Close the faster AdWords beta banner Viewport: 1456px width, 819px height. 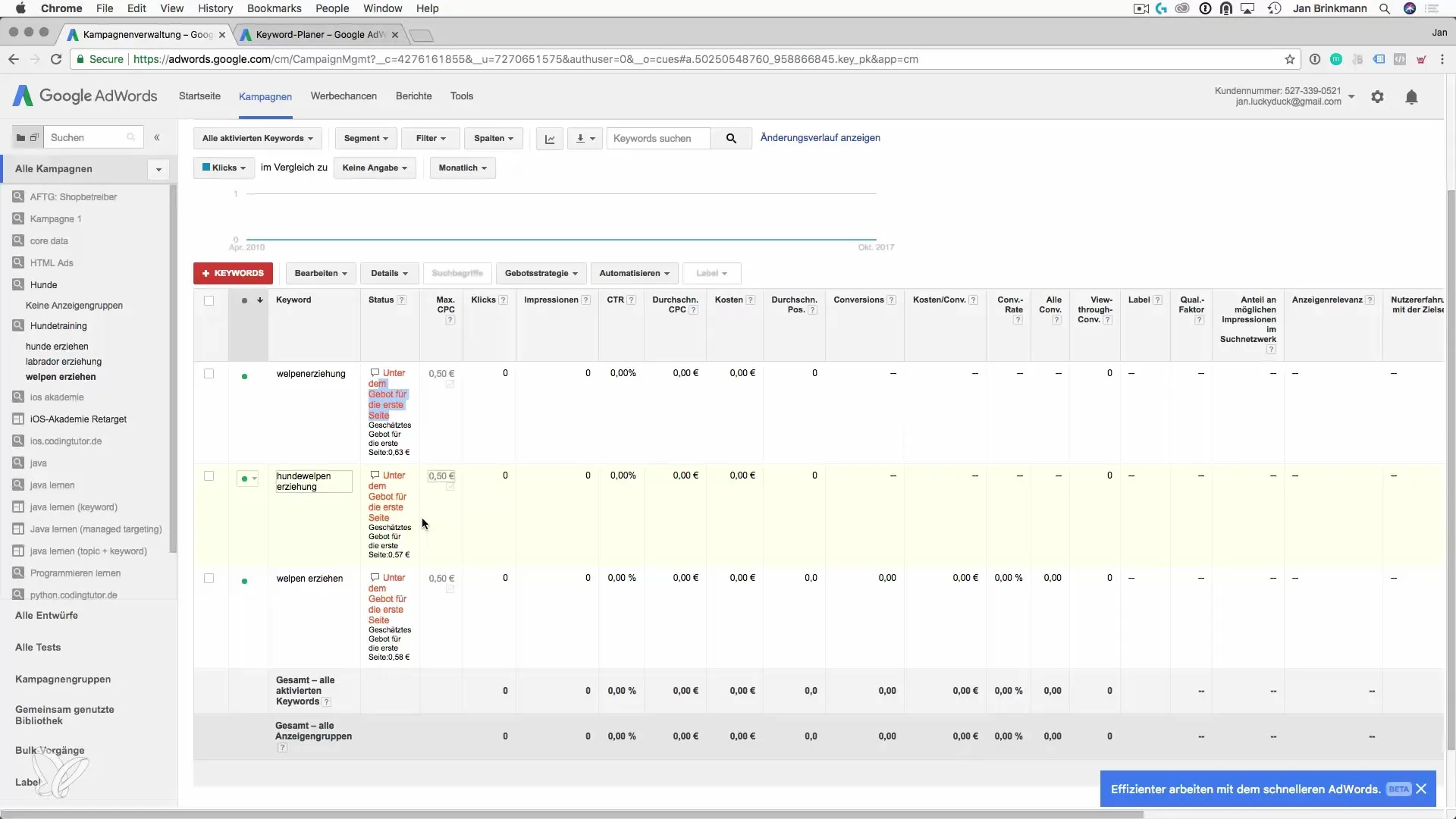click(x=1421, y=789)
